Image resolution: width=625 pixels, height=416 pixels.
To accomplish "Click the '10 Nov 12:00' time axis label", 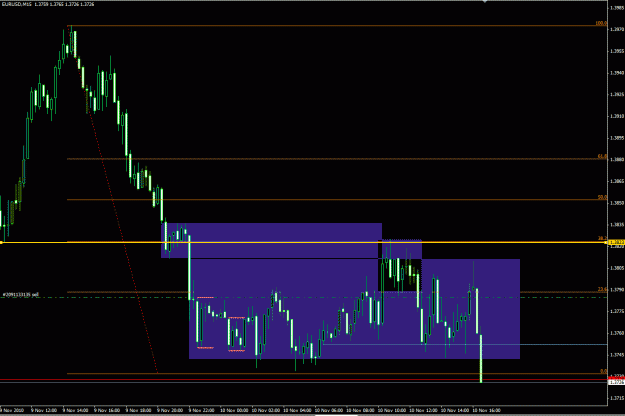I will pyautogui.click(x=423, y=410).
